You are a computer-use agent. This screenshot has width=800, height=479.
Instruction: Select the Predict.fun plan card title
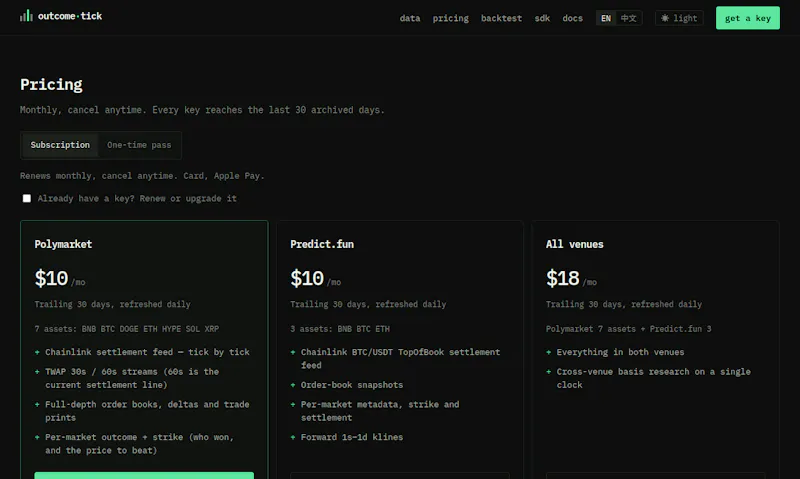click(322, 244)
